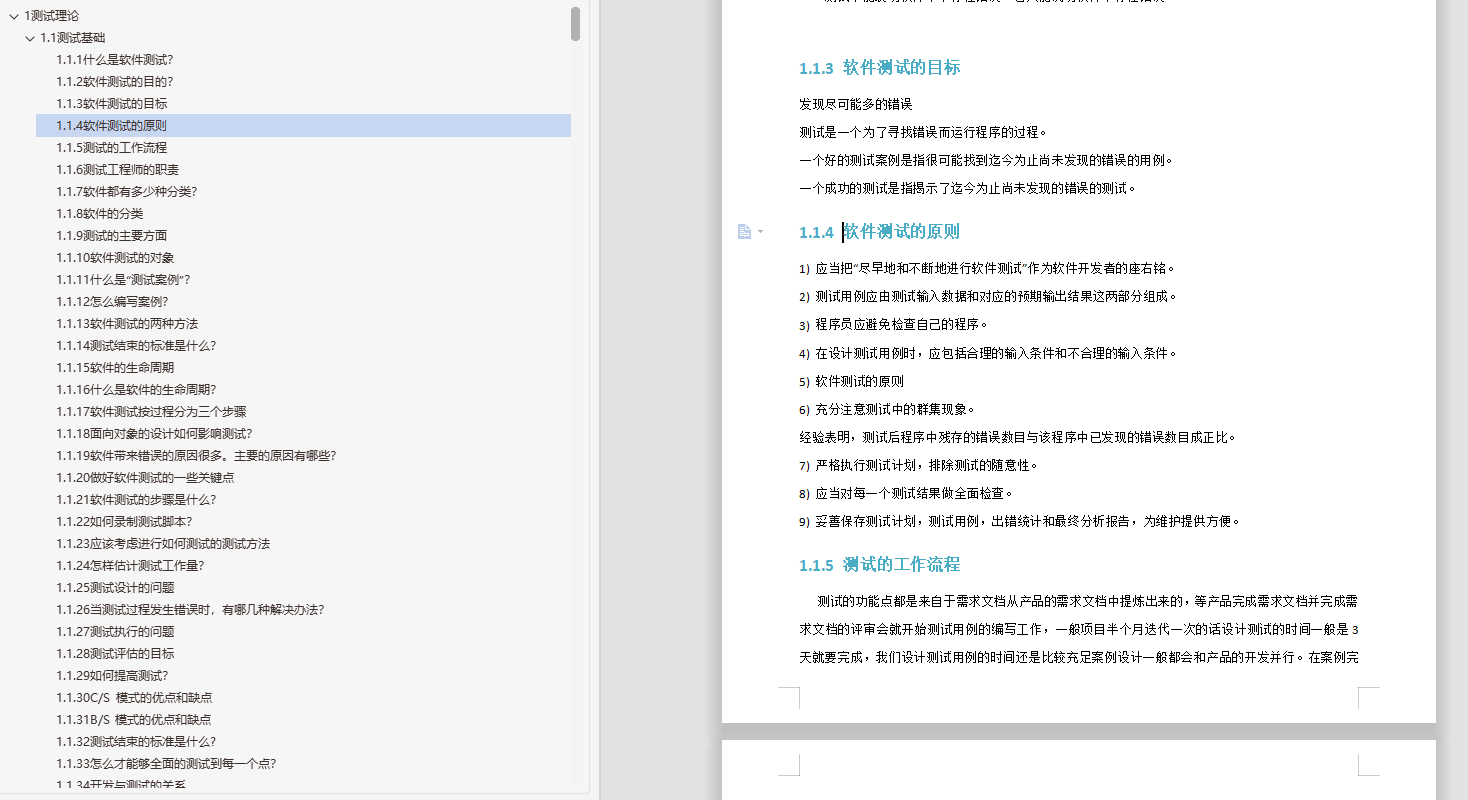Select 1.1.11什么是“测试案例”?
Image resolution: width=1468 pixels, height=800 pixels.
pyautogui.click(x=123, y=280)
